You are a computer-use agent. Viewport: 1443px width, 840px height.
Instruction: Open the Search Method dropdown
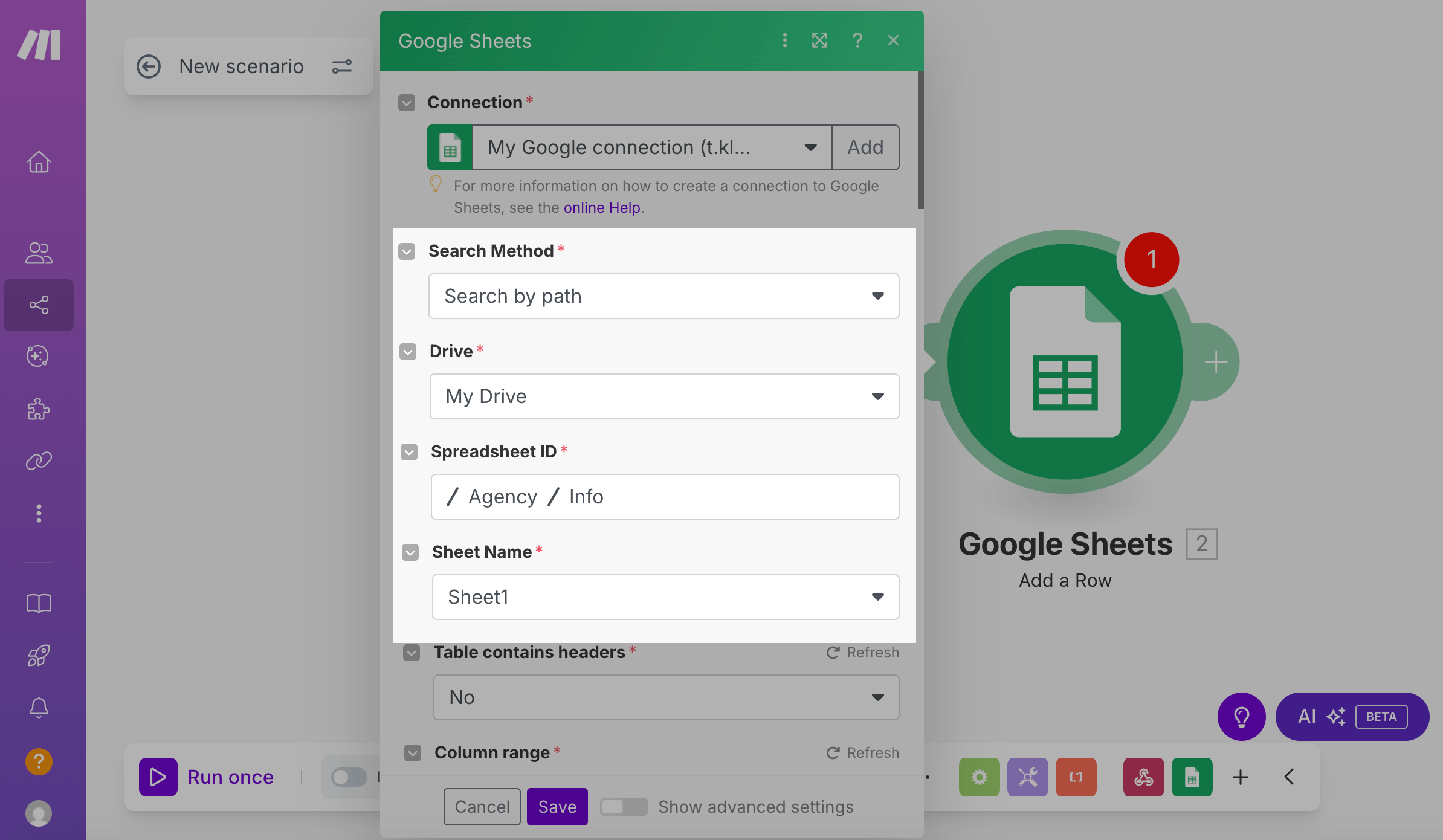663,296
